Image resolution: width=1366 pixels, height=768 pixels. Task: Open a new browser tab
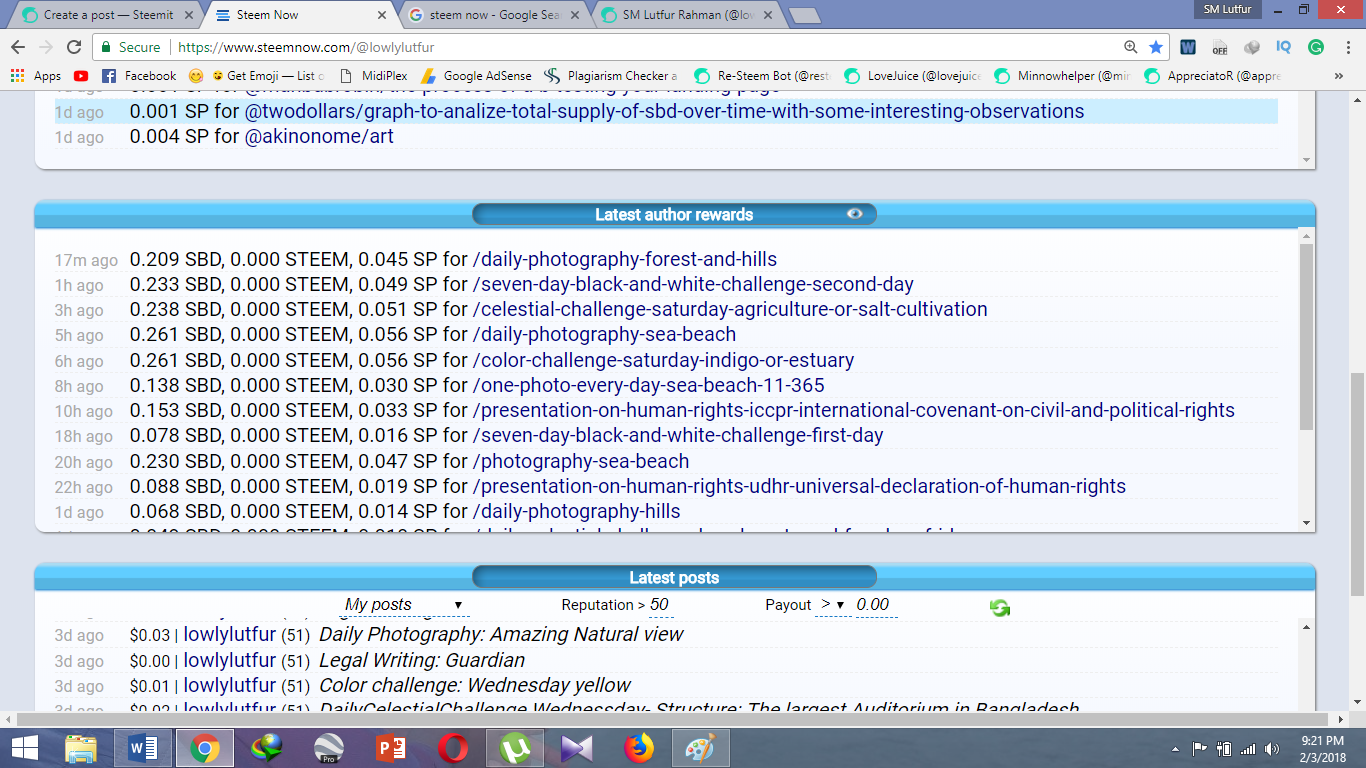pyautogui.click(x=805, y=15)
